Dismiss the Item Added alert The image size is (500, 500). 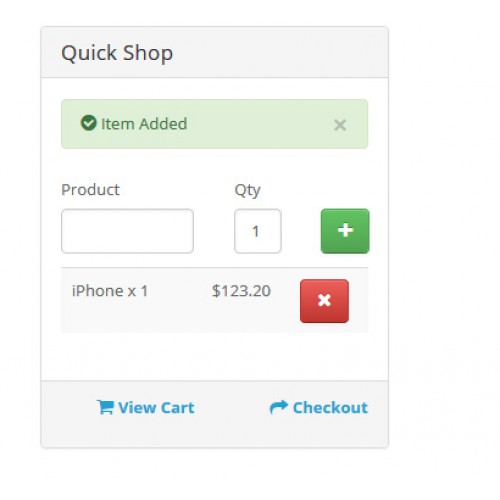(340, 125)
